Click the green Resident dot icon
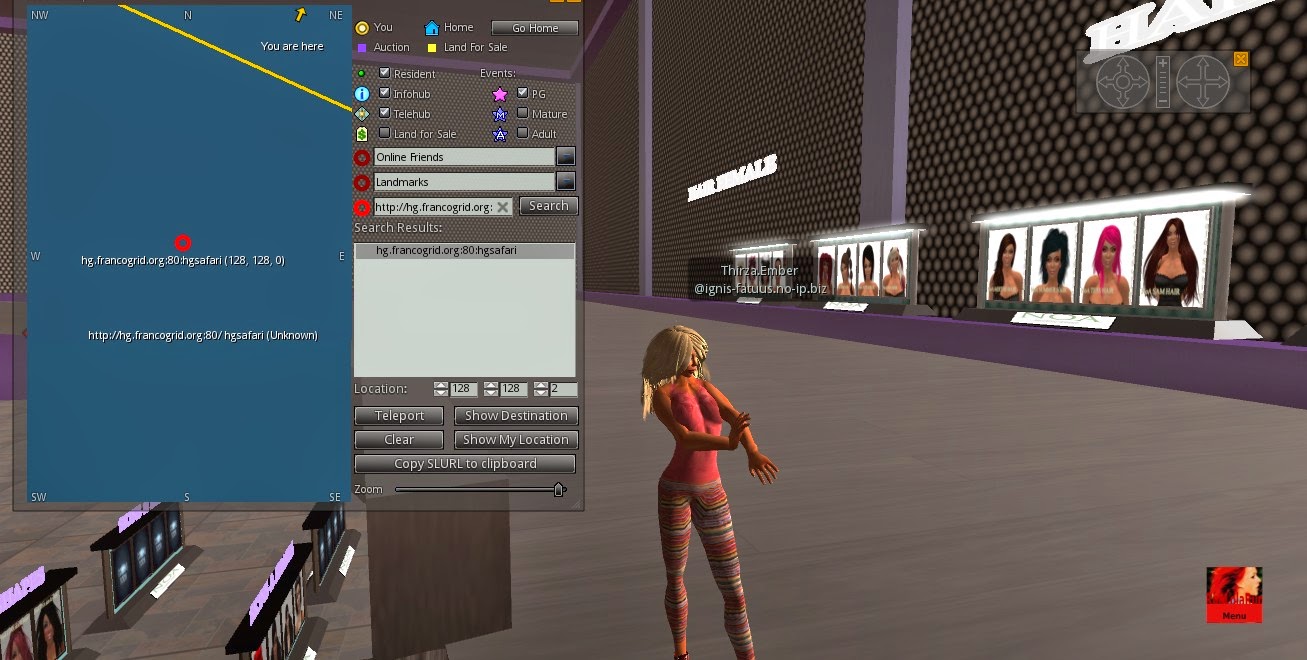The image size is (1307, 660). [x=362, y=74]
